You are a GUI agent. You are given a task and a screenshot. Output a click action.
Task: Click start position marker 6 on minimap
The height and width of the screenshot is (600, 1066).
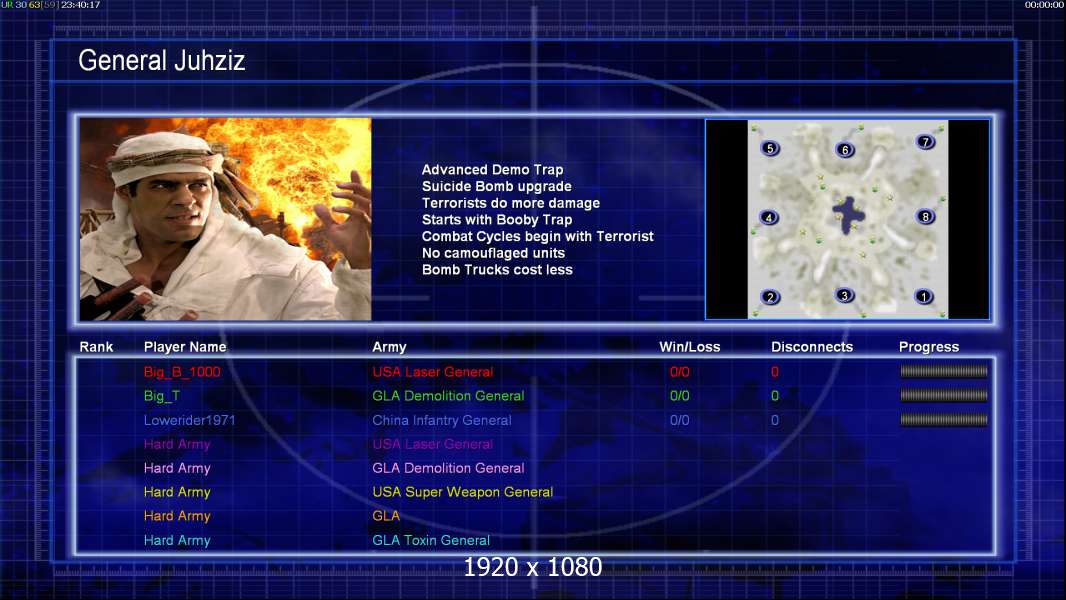(844, 149)
